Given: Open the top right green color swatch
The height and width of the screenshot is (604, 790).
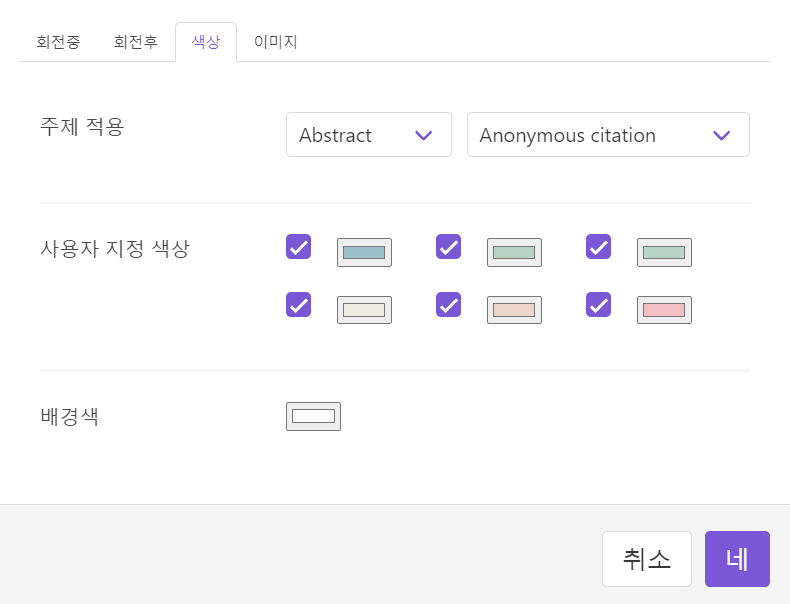Looking at the screenshot, I should 665,252.
